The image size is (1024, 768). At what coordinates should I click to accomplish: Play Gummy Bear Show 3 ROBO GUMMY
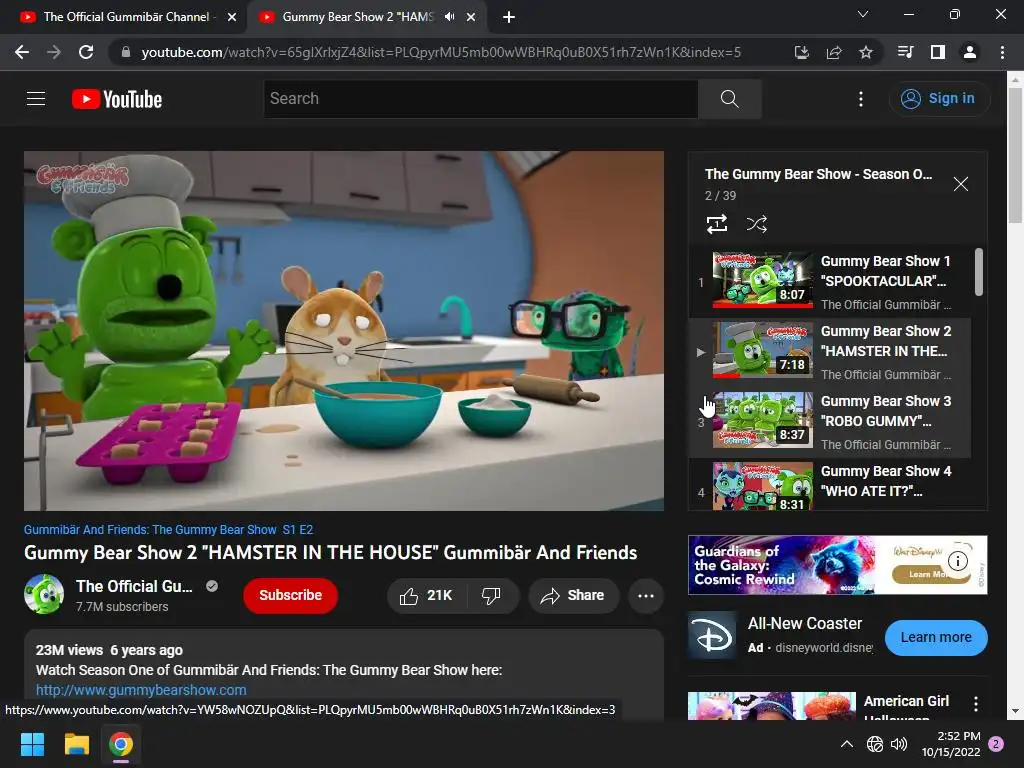click(829, 422)
